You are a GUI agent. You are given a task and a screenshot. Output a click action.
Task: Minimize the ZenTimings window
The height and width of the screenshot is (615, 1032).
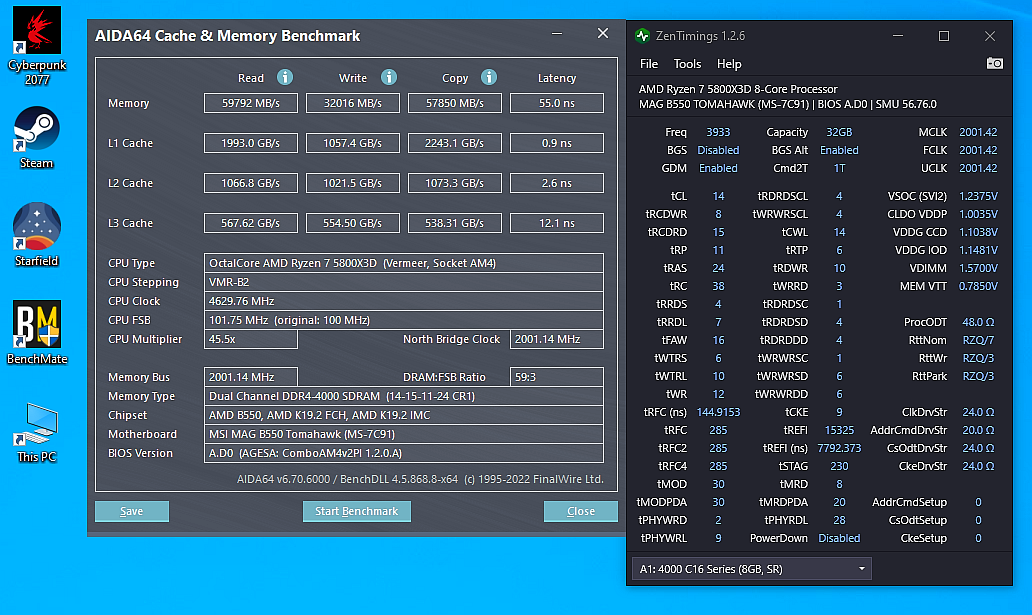[898, 36]
